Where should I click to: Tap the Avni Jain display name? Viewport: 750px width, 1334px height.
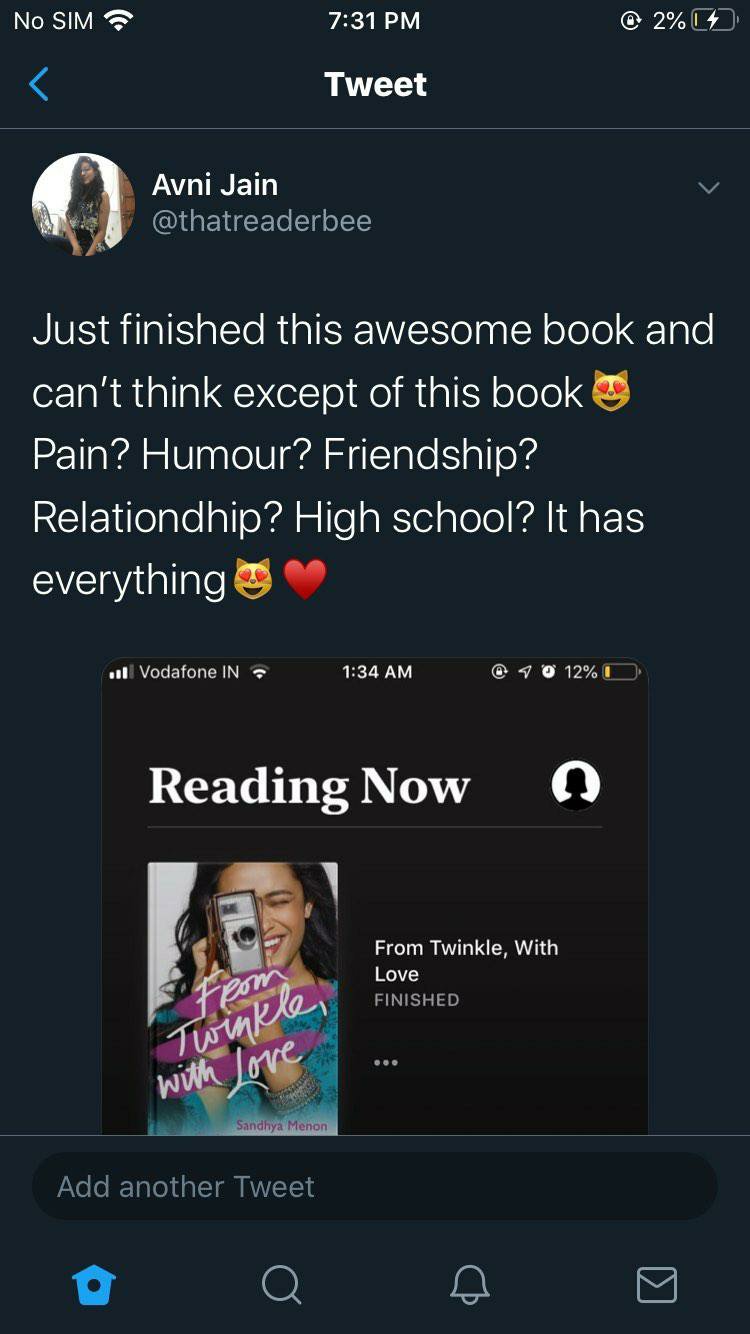pyautogui.click(x=214, y=184)
